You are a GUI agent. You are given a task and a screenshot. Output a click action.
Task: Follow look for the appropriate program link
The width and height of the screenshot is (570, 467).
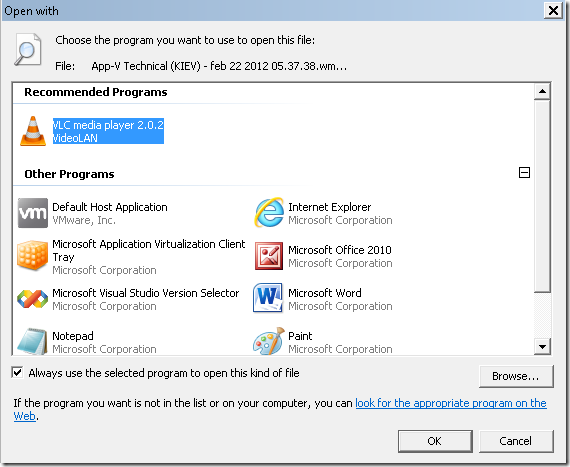[451, 403]
